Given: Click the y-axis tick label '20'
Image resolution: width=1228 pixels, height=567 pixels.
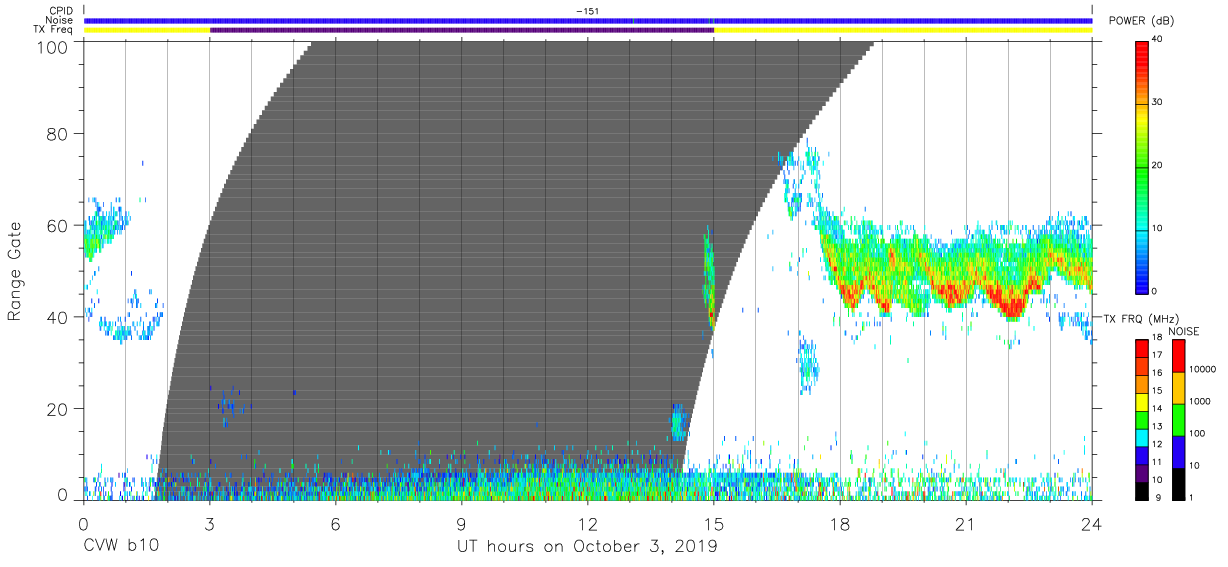Looking at the screenshot, I should pos(57,409).
